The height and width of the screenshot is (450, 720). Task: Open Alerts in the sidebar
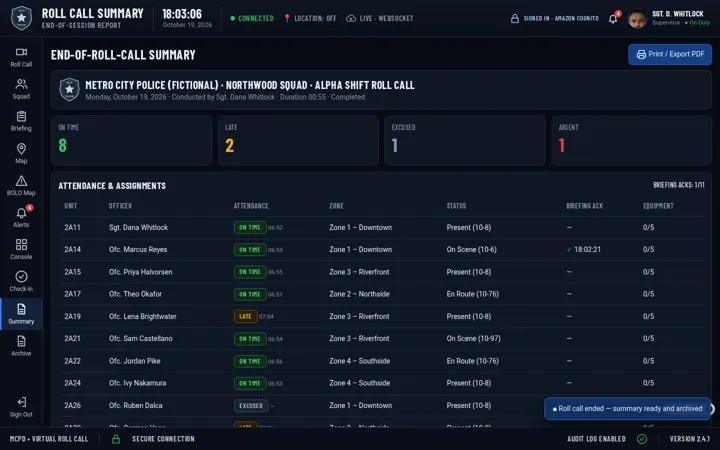click(21, 218)
